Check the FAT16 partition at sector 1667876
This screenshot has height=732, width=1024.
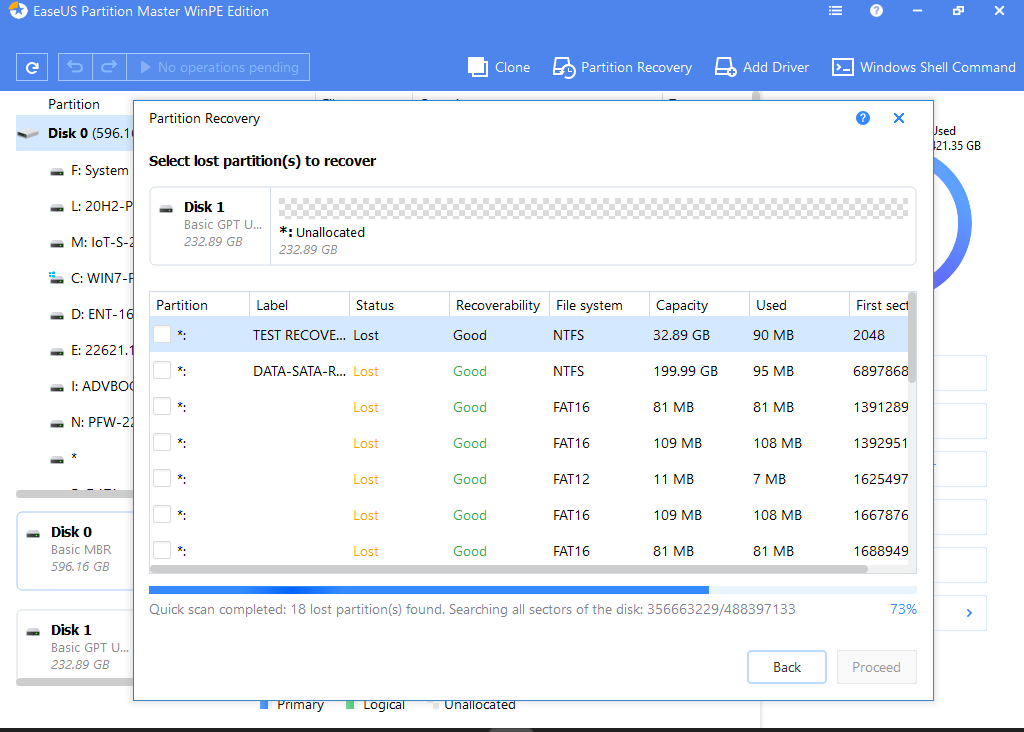[162, 515]
